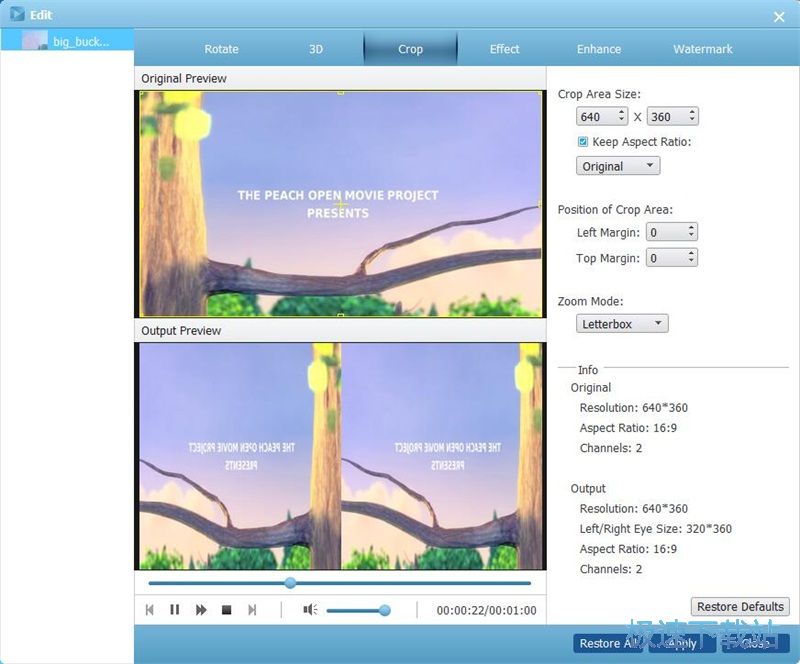Decrease crop area height value
The image size is (800, 664).
[692, 120]
